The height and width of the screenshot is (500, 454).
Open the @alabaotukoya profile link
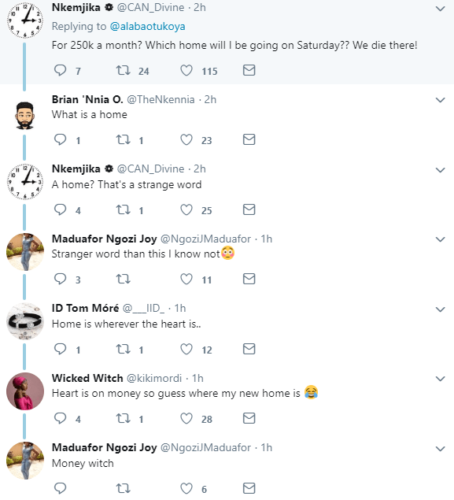147,26
